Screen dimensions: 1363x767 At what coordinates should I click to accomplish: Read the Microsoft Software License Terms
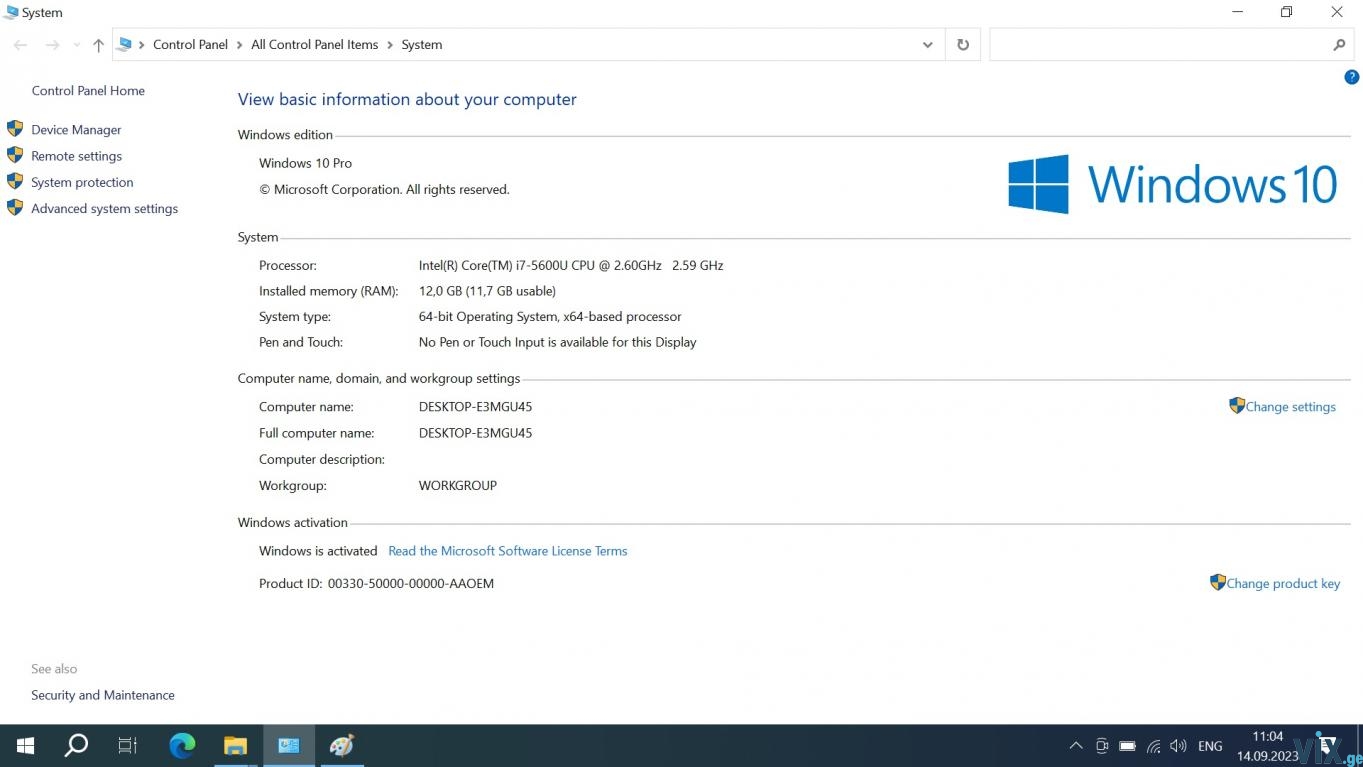tap(508, 551)
